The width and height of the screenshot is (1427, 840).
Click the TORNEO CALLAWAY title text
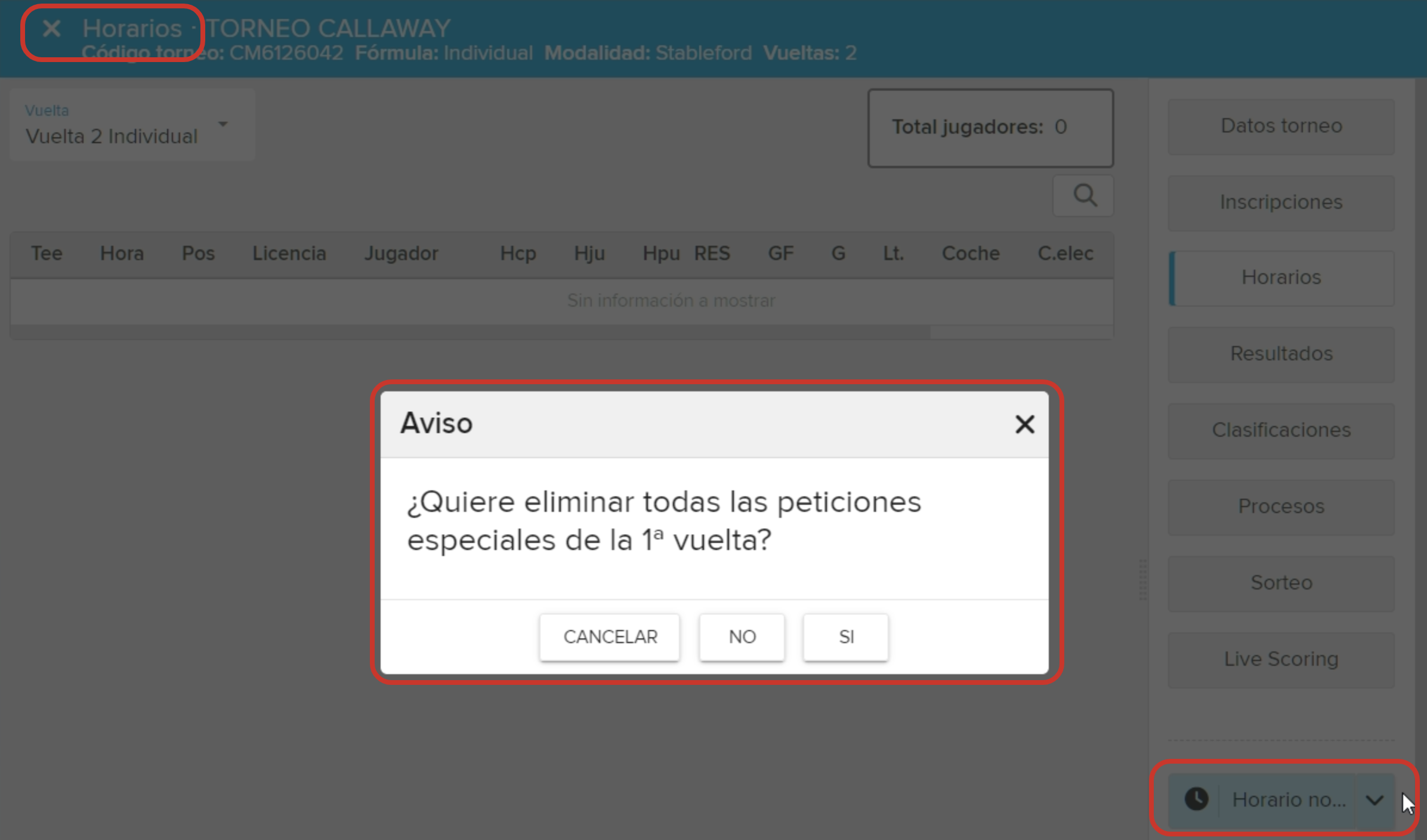tap(328, 28)
